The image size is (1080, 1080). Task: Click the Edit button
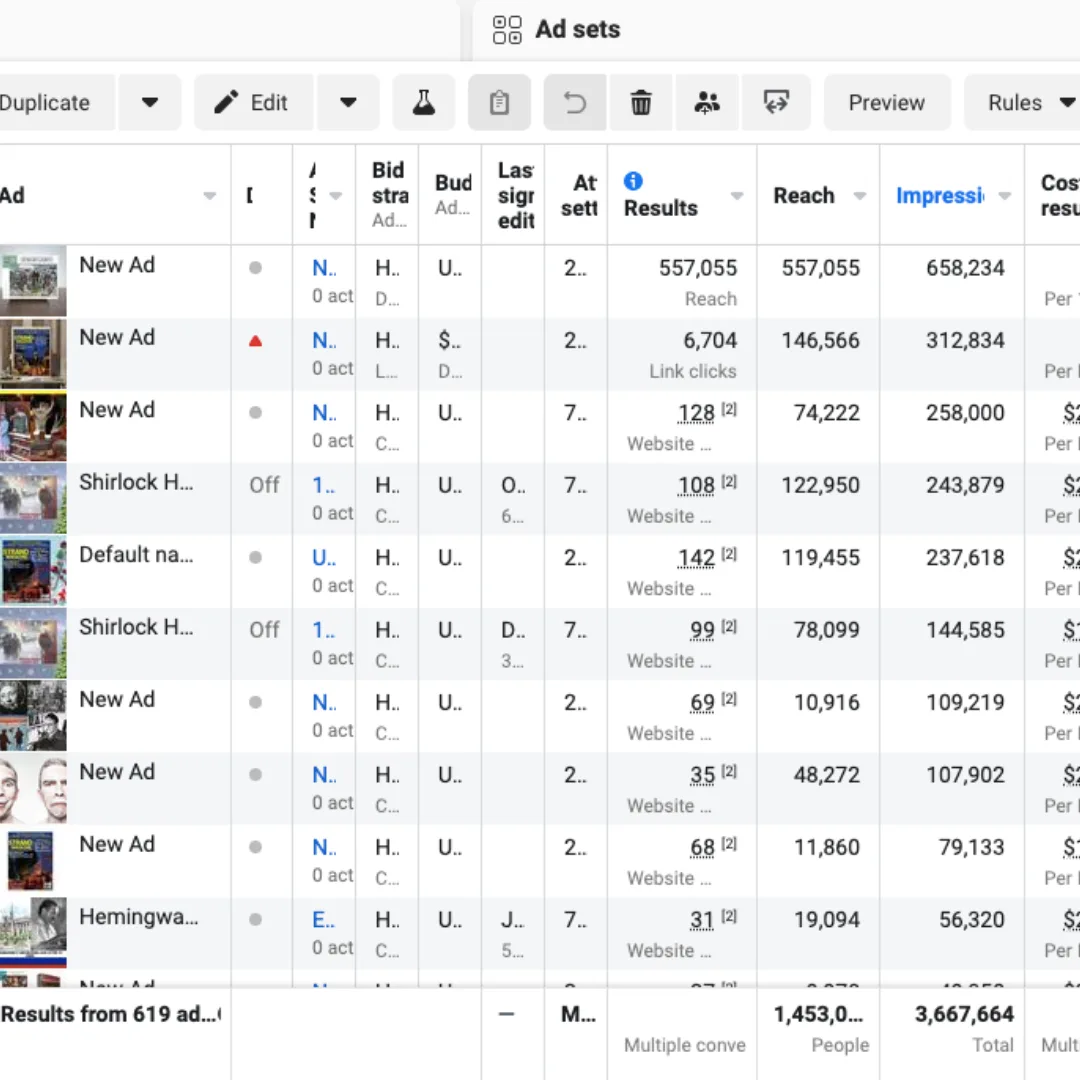point(253,102)
